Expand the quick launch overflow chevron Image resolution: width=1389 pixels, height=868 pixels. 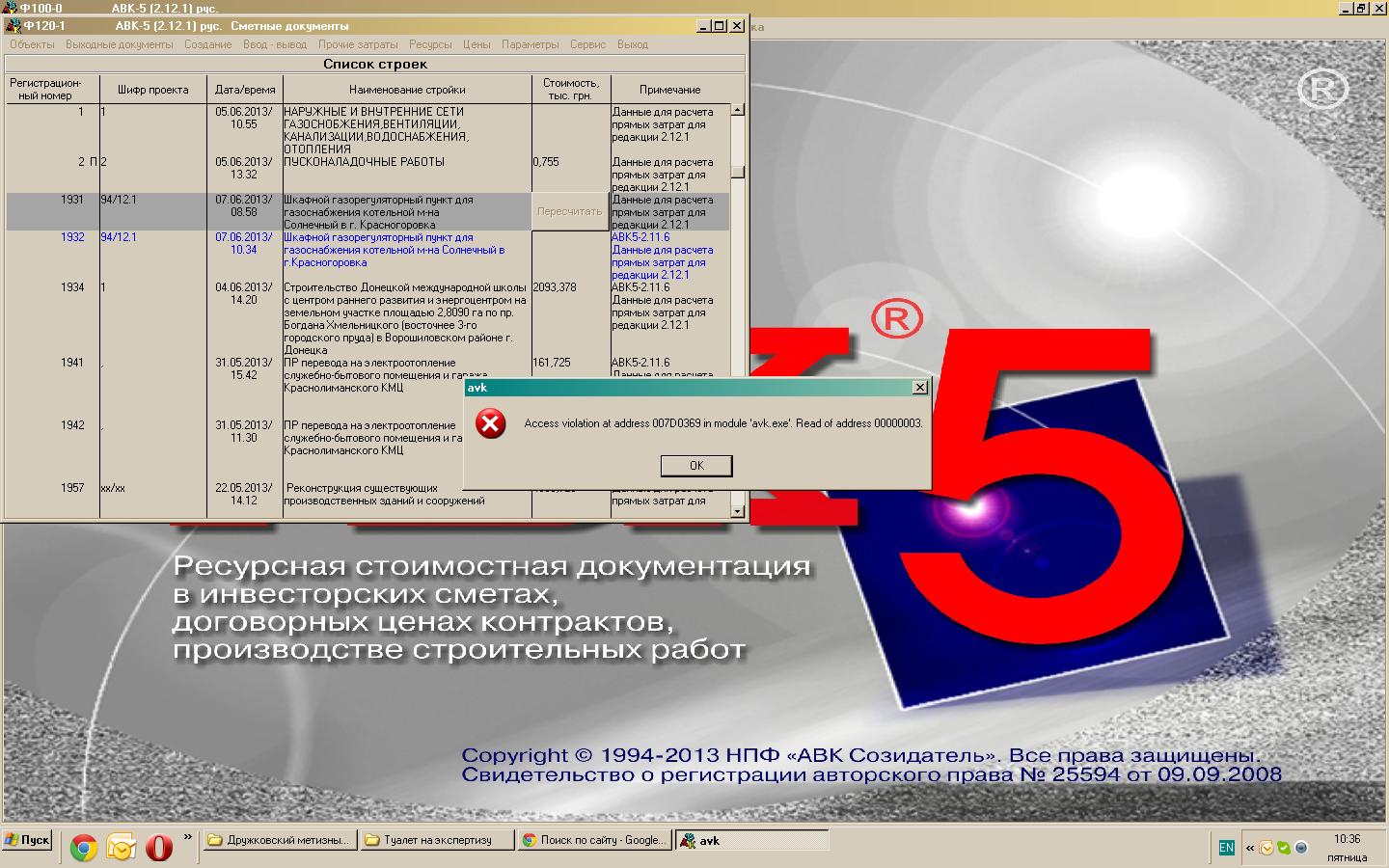[x=187, y=838]
